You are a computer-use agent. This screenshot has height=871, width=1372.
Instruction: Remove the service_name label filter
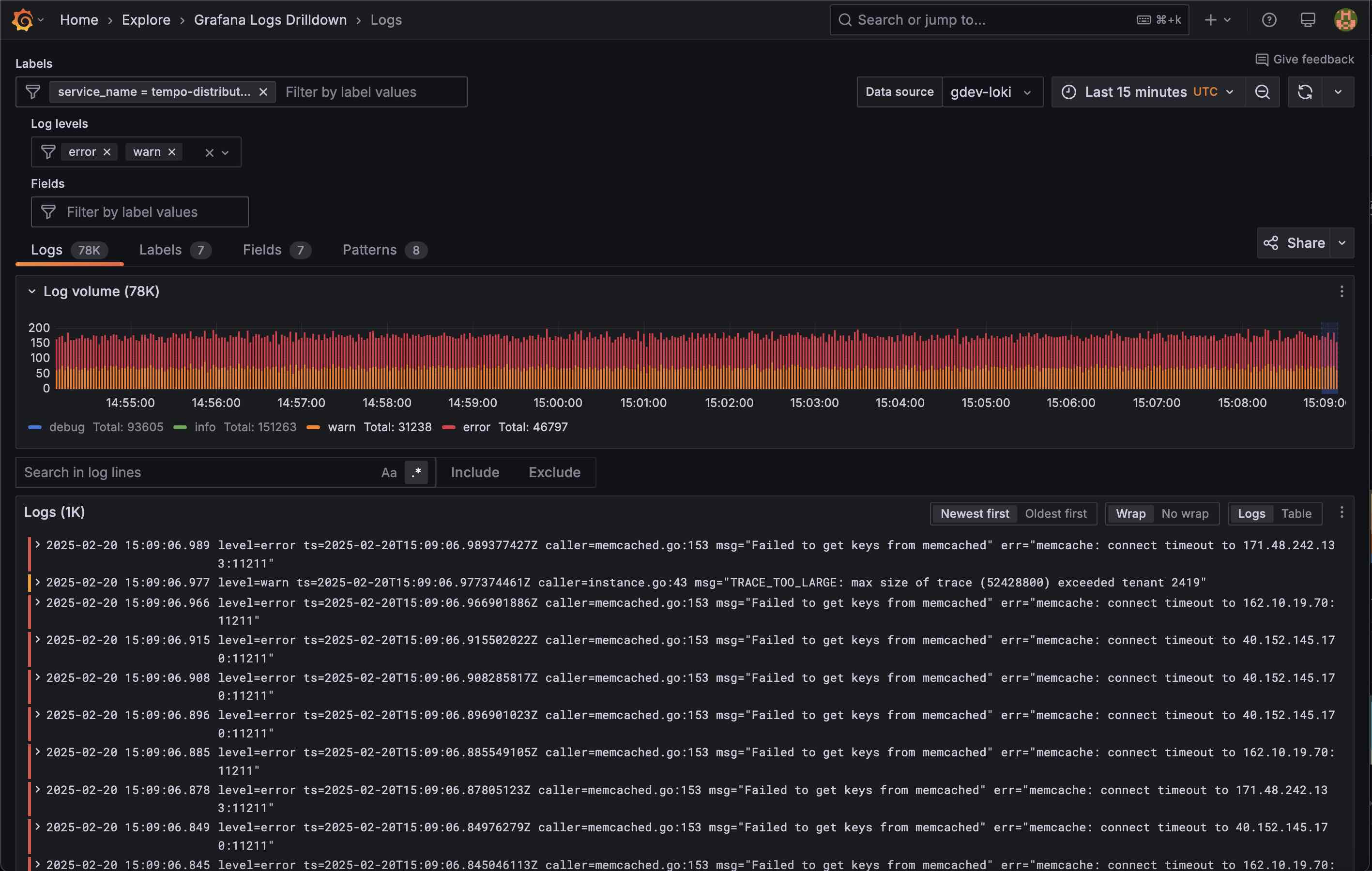tap(263, 92)
